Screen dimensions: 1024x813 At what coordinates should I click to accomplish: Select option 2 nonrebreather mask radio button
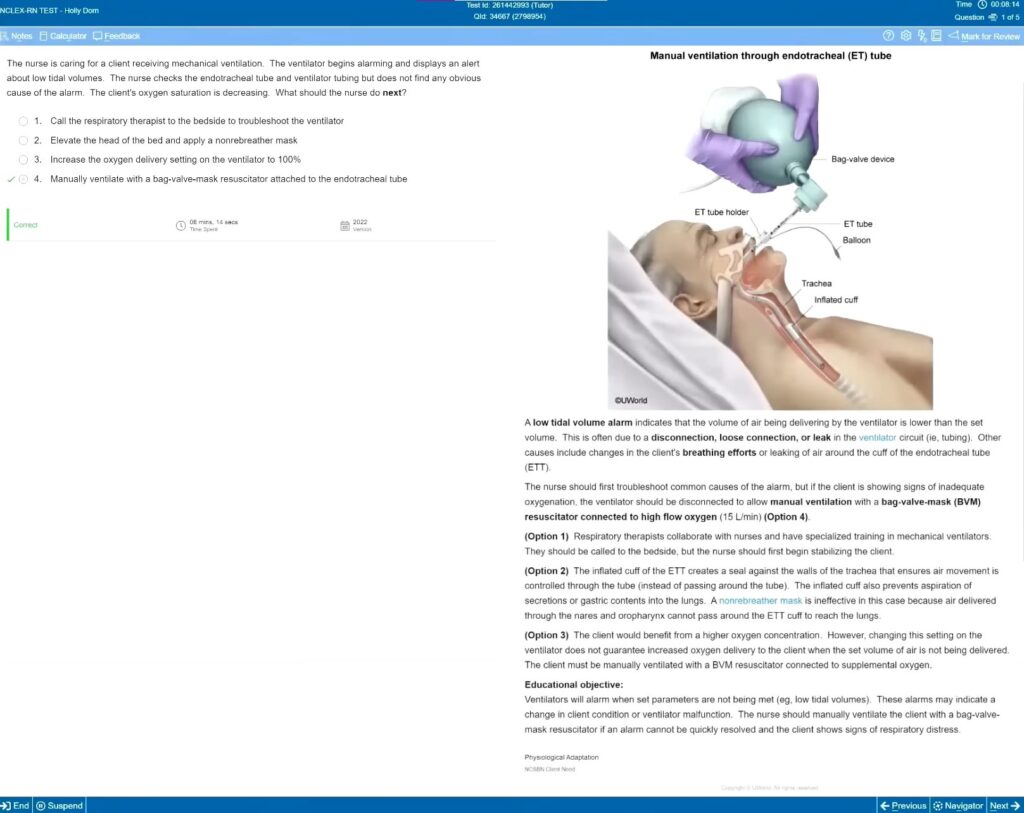coord(23,141)
